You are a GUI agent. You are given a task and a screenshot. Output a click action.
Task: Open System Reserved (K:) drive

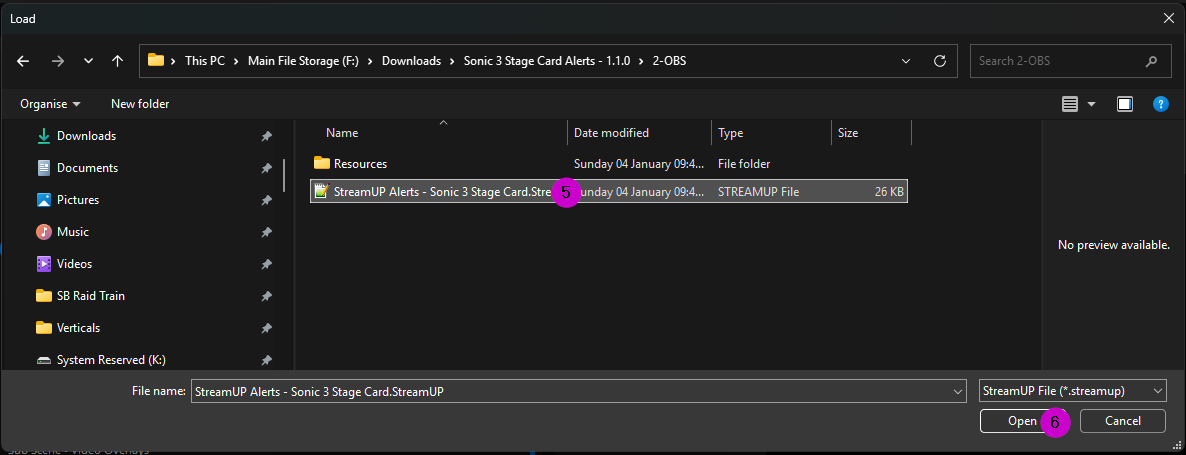(x=111, y=360)
